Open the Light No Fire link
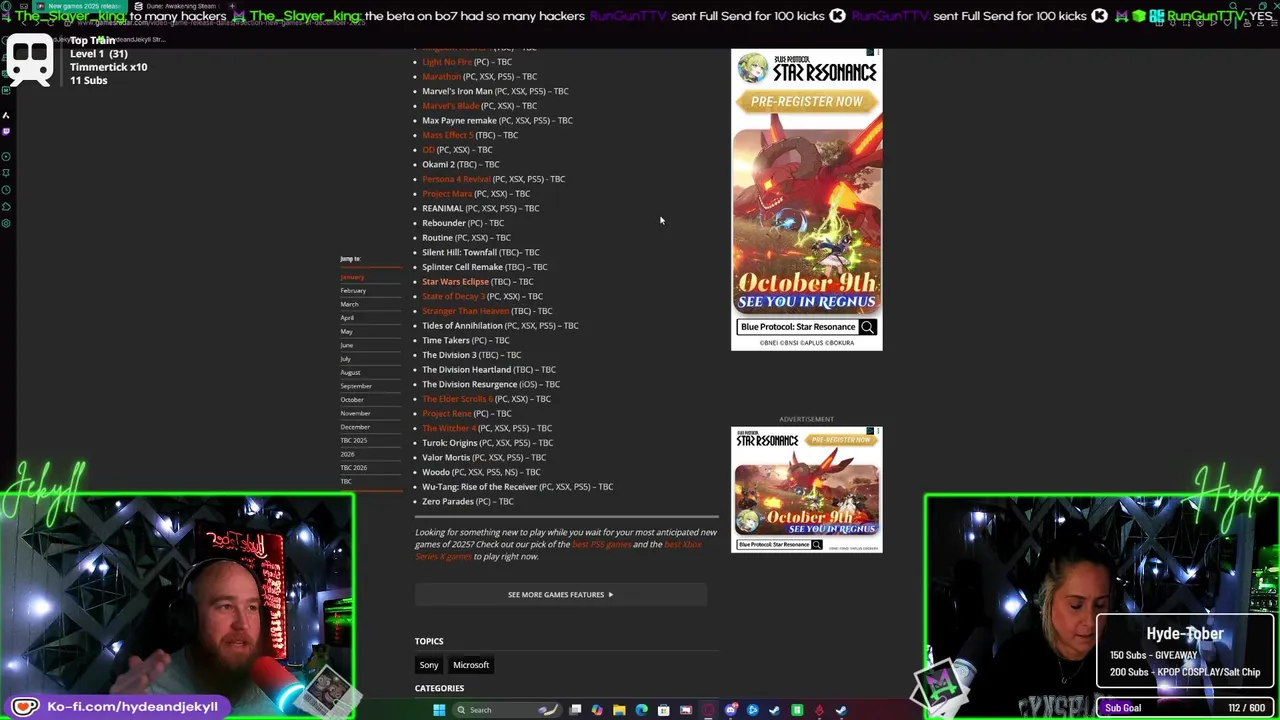 pyautogui.click(x=447, y=62)
